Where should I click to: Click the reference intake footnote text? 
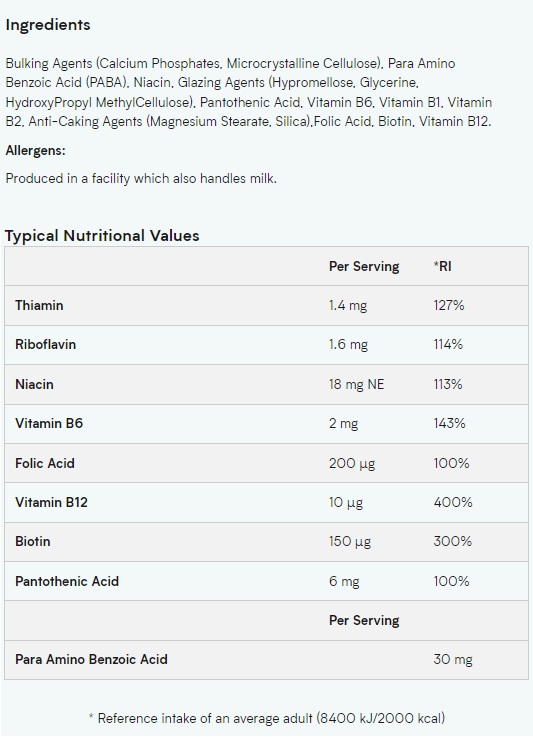[x=266, y=718]
